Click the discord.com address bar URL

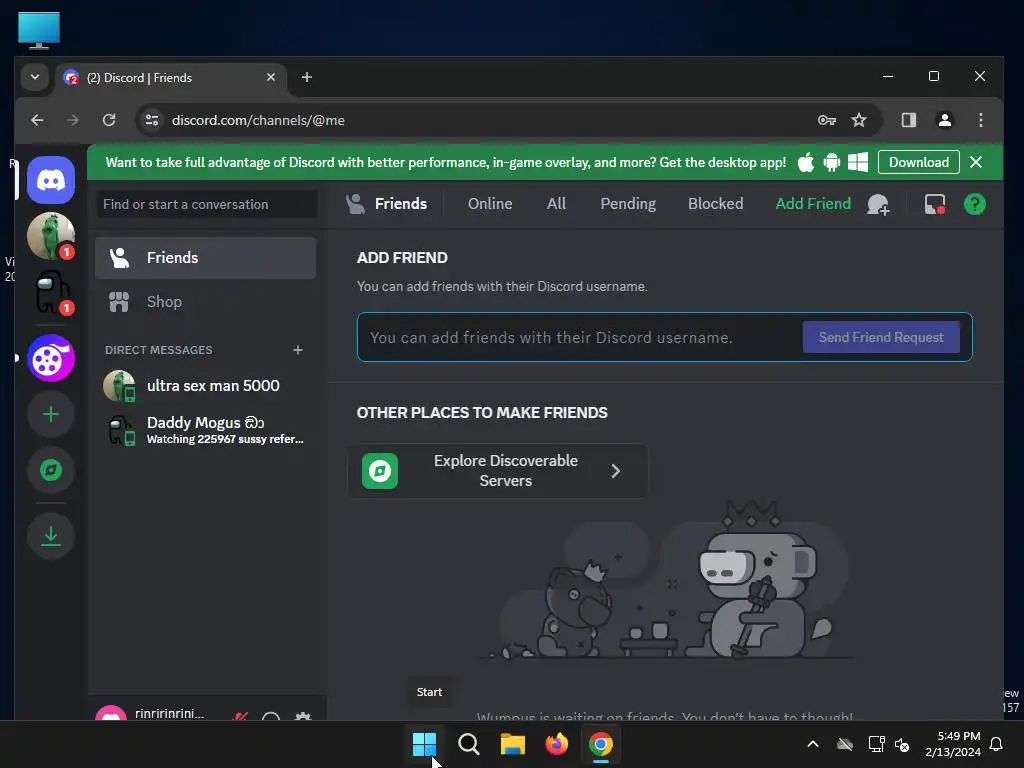(x=258, y=120)
